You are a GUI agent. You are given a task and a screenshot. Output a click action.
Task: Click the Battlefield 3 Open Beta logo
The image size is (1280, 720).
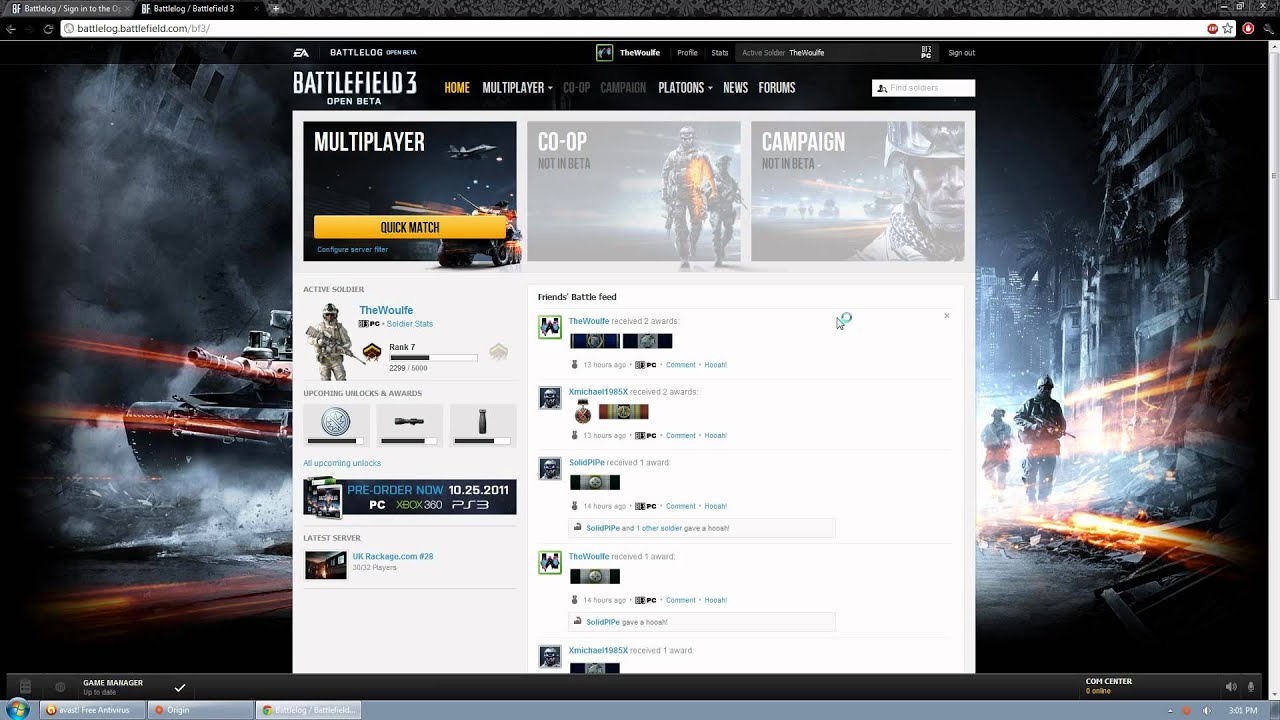pyautogui.click(x=354, y=88)
